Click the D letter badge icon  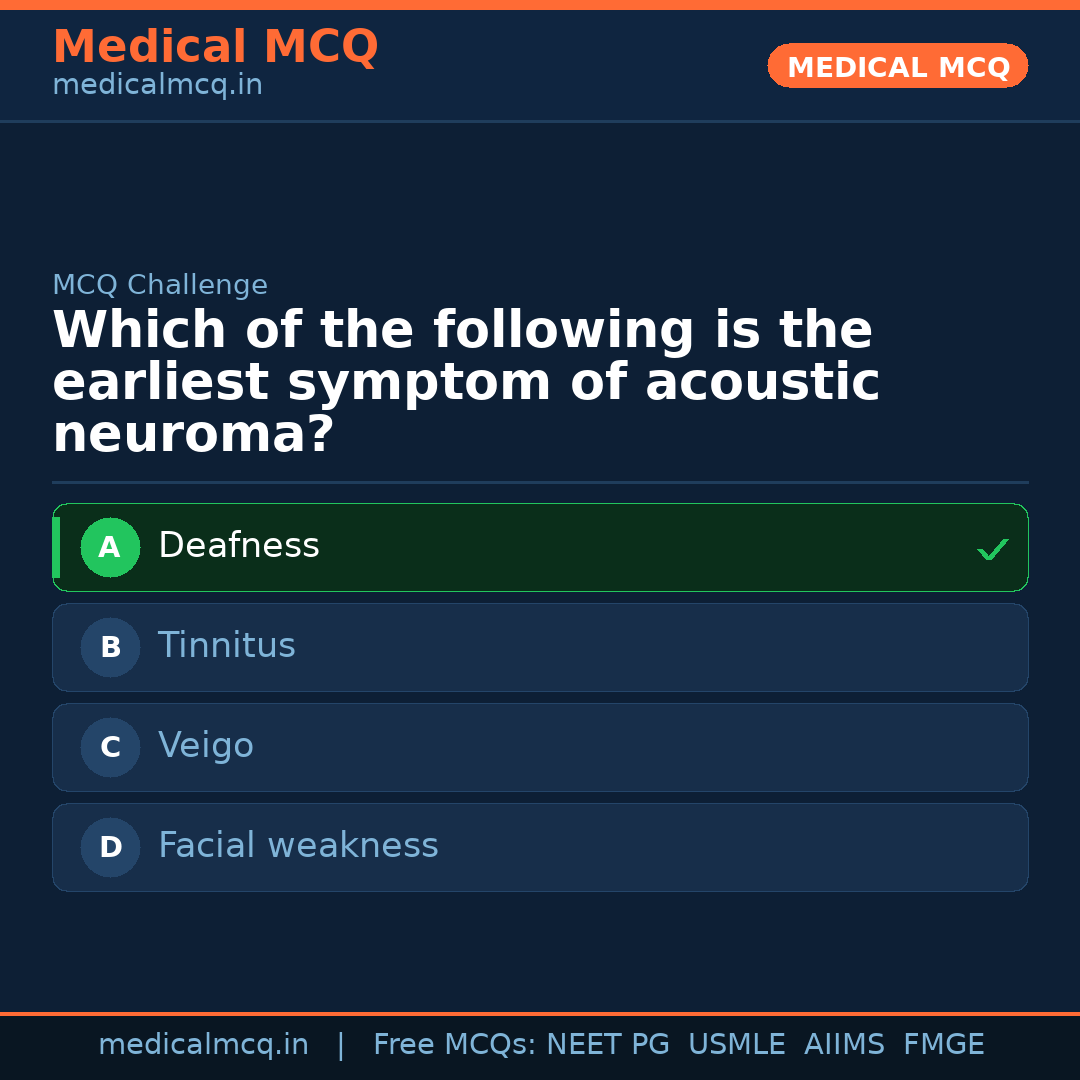tap(110, 847)
